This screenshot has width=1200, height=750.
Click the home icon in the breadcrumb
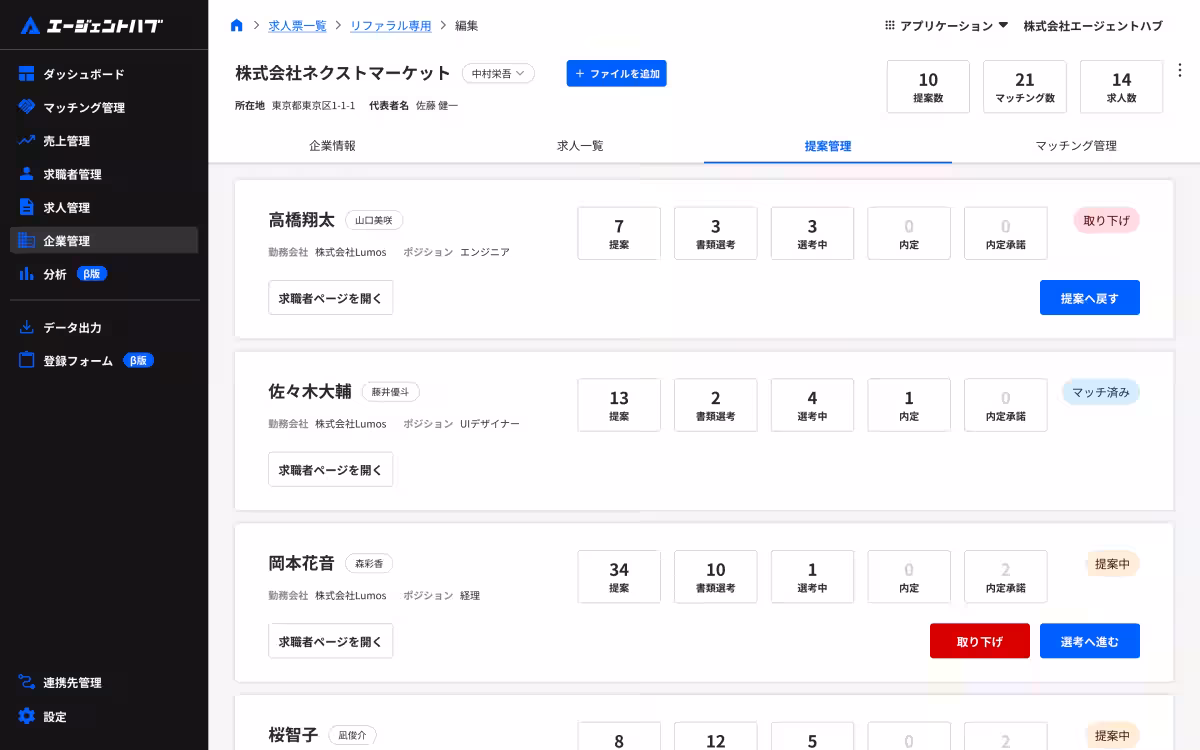tap(236, 26)
